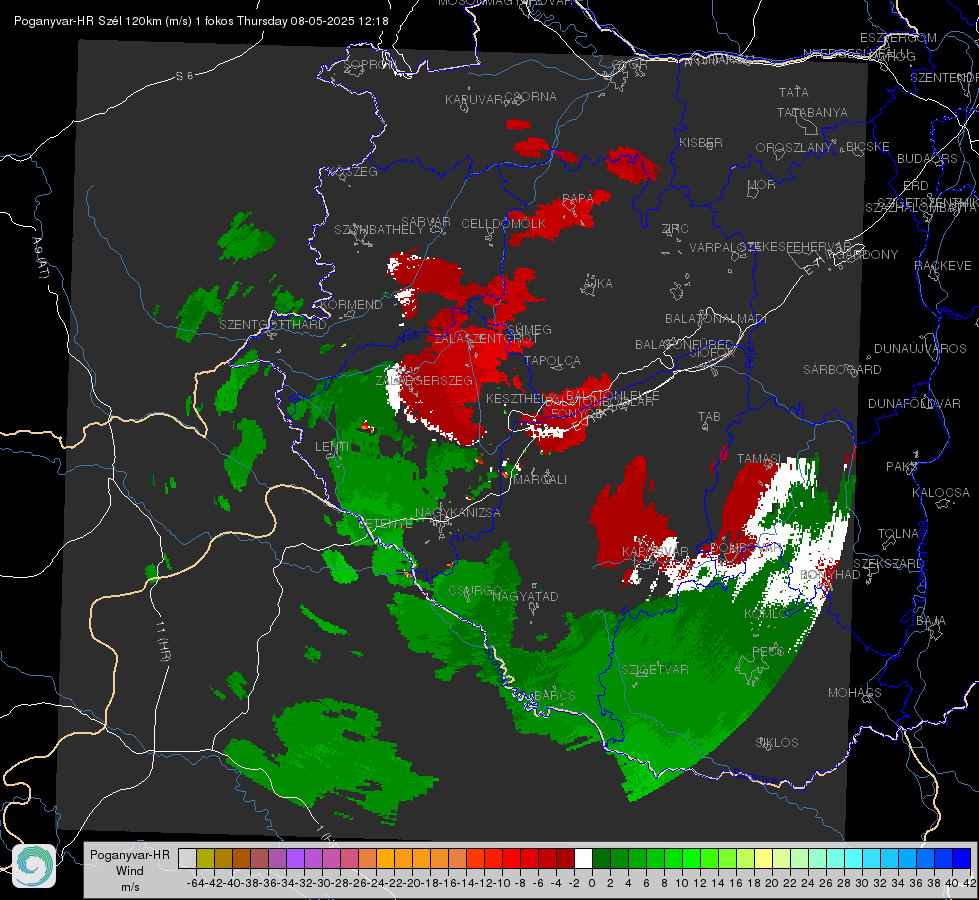Screen dimensions: 979x900
Task: Select the NAGYATAD label
Action: [525, 596]
